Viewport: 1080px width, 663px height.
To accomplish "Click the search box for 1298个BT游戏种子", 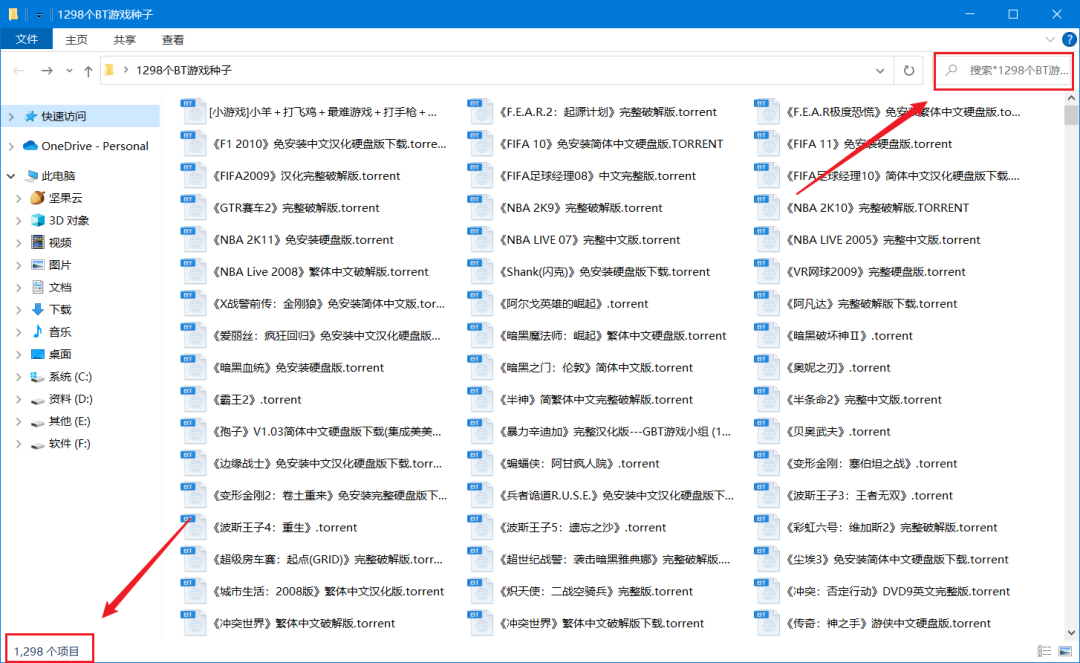I will (1004, 70).
